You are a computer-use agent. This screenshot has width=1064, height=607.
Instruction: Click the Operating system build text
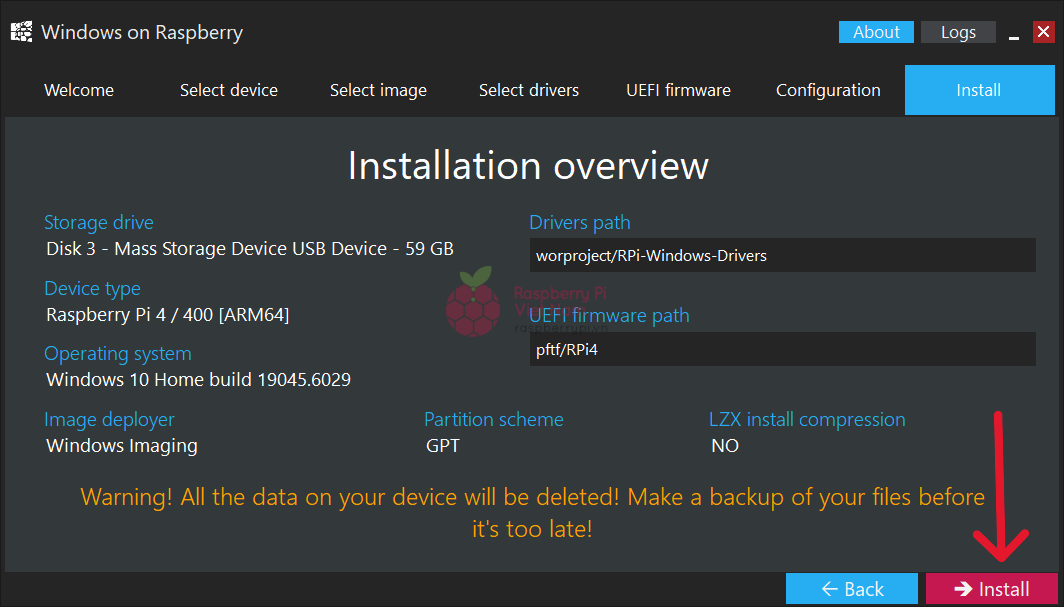[x=198, y=380]
